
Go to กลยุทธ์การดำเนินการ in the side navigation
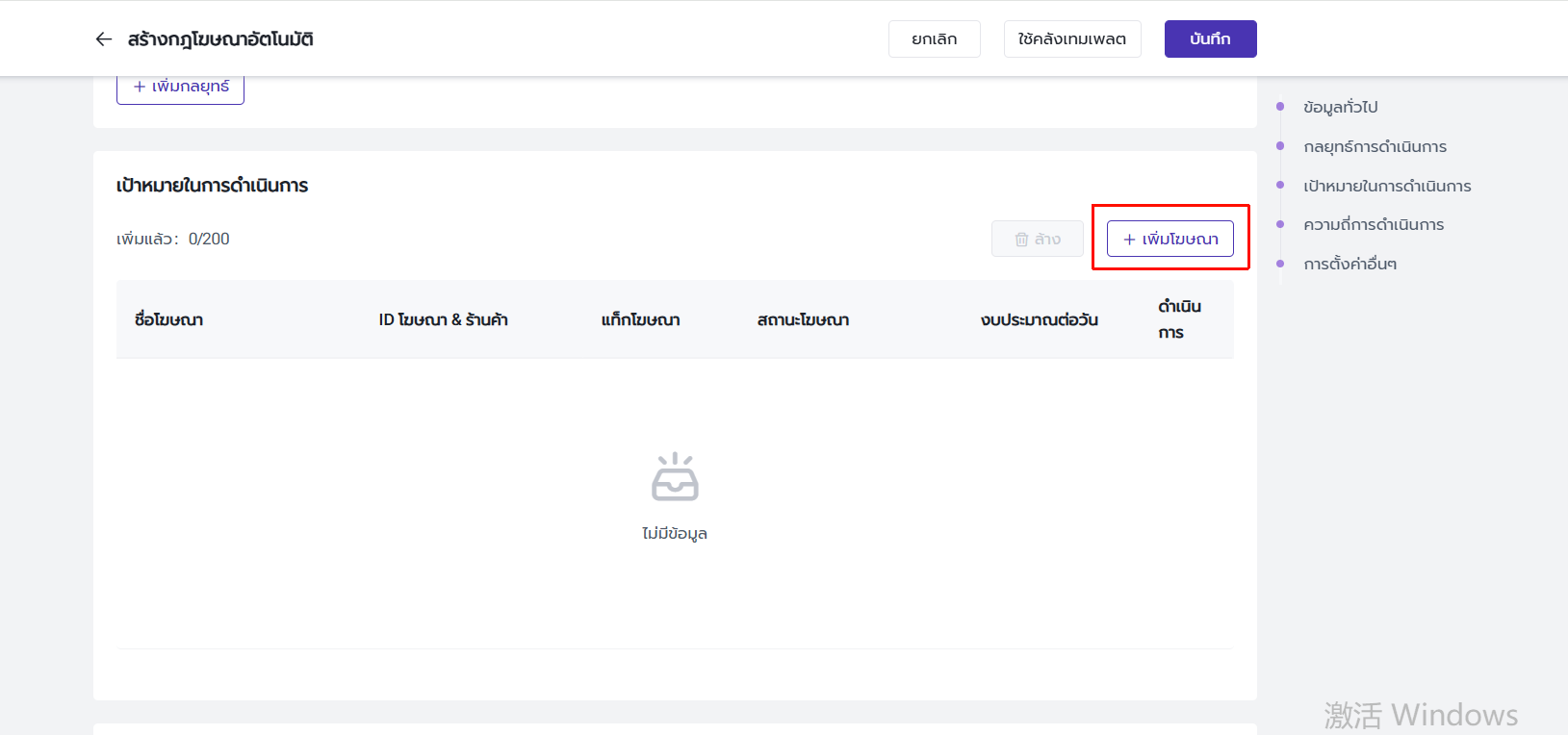pyautogui.click(x=1375, y=146)
